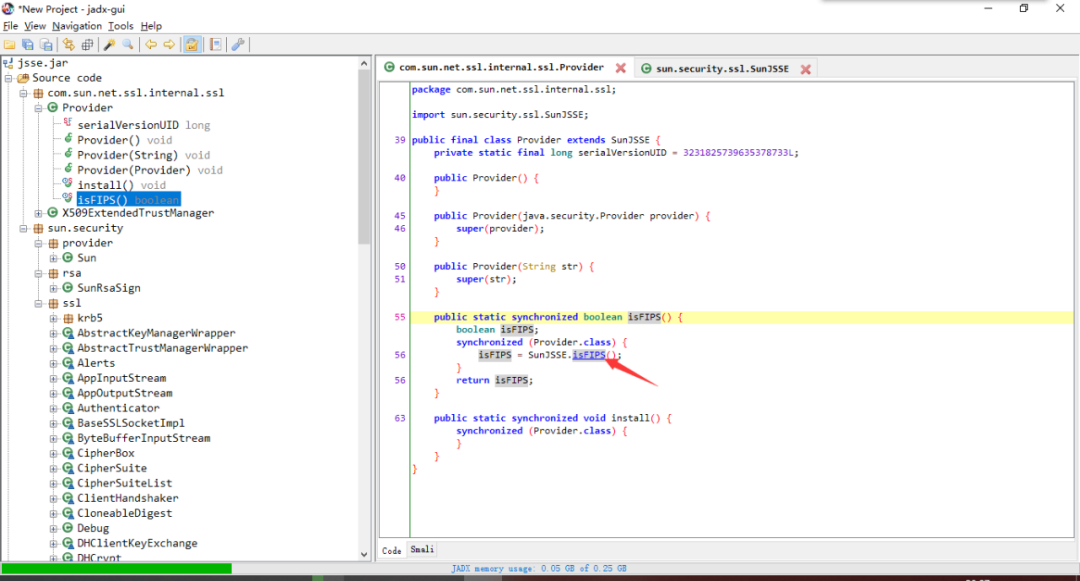This screenshot has height=581, width=1080.
Task: Expand the X509ExtendedTrustManager tree node
Action: tap(39, 213)
